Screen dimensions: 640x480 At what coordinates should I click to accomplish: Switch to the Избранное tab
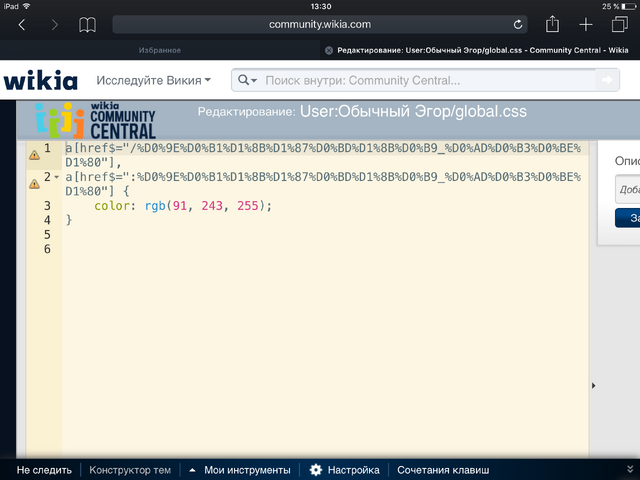coord(160,50)
